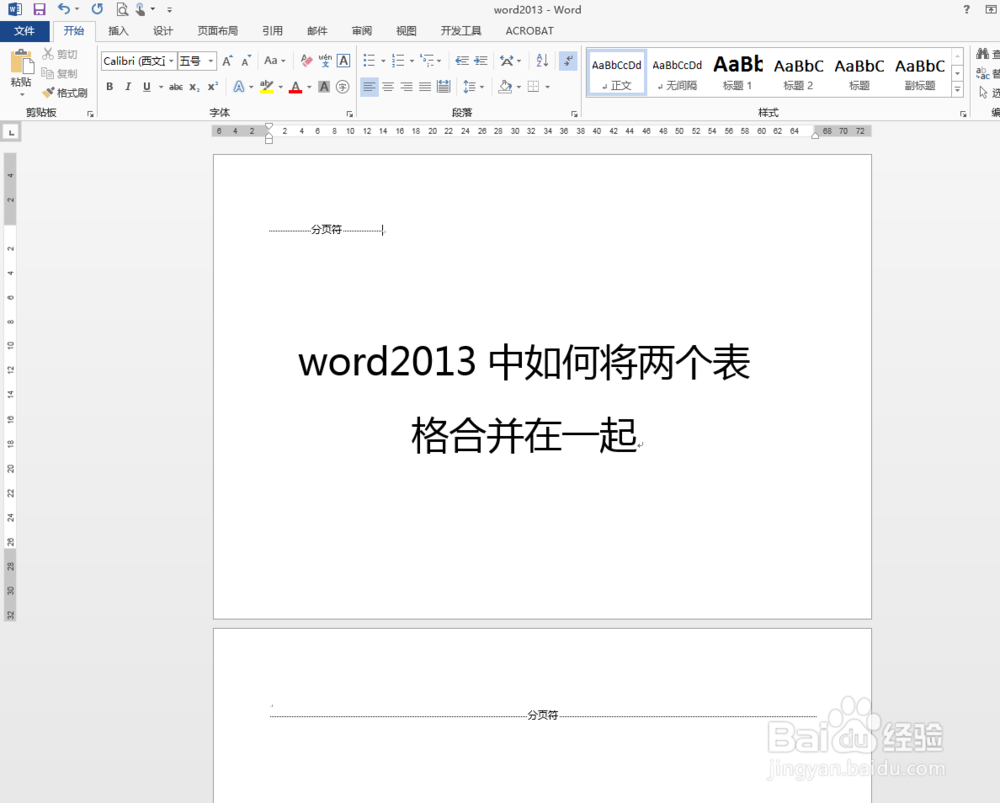Apply the 副标题 (Subtitle) style

pos(920,73)
